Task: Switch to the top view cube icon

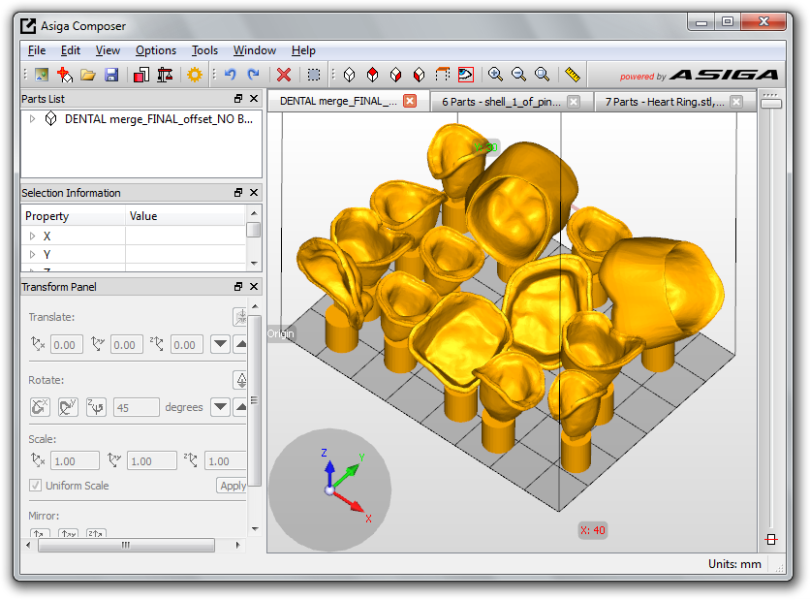Action: [x=372, y=75]
